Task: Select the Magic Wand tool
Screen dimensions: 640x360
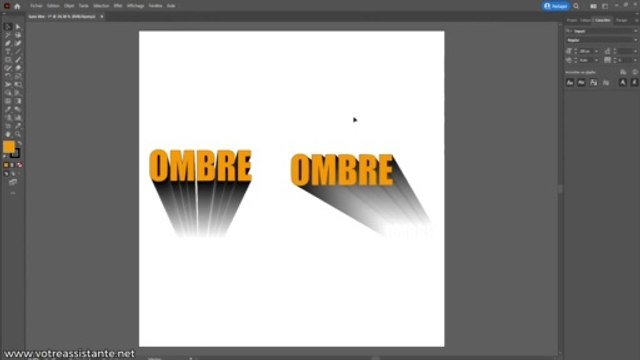Action: 8,35
